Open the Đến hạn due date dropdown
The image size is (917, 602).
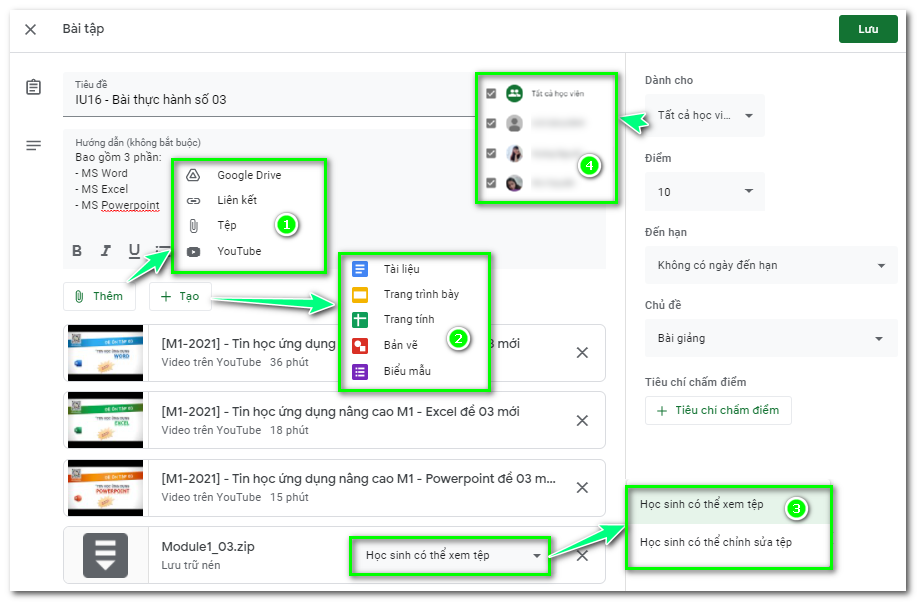[771, 265]
